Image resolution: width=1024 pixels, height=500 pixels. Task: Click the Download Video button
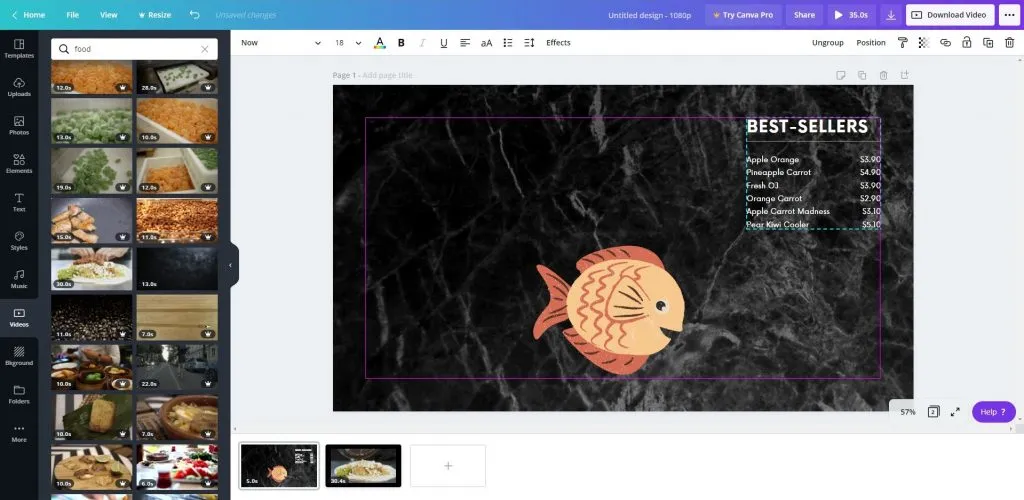(x=950, y=14)
